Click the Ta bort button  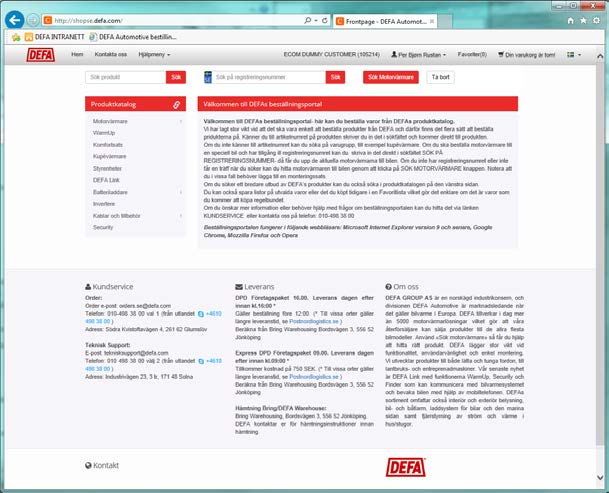pos(440,77)
